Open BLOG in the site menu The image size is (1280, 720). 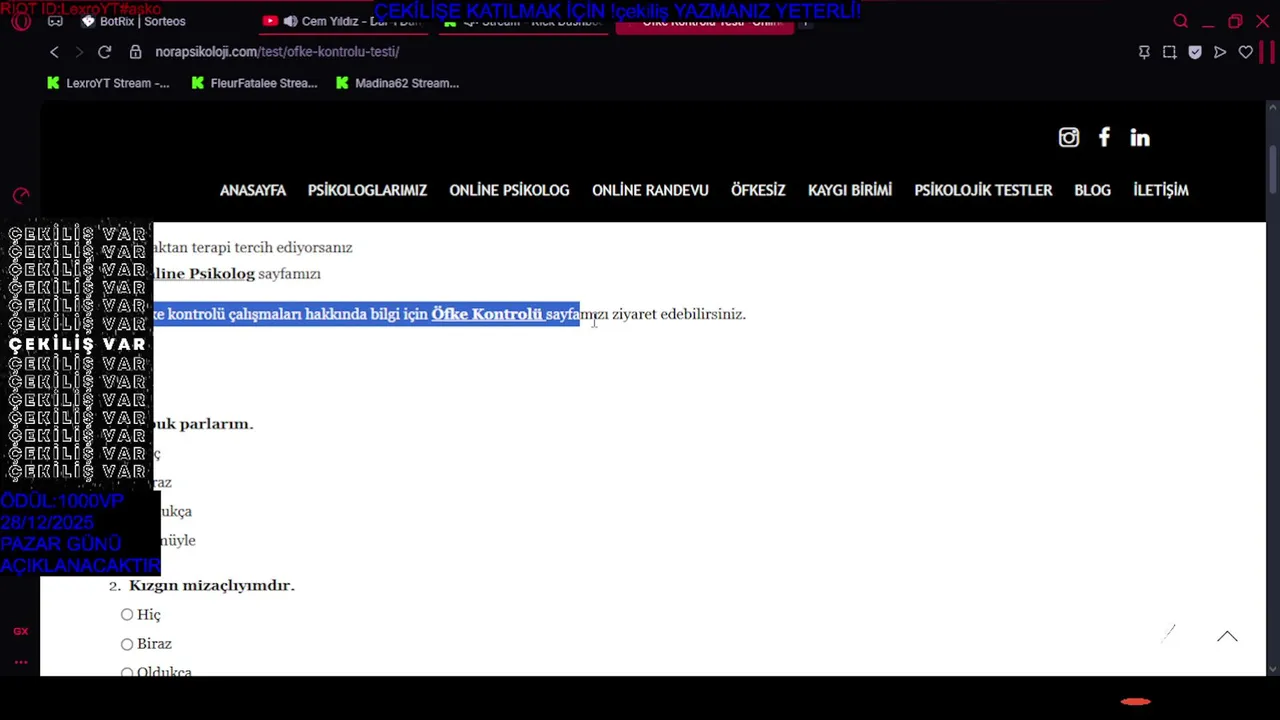coord(1092,190)
